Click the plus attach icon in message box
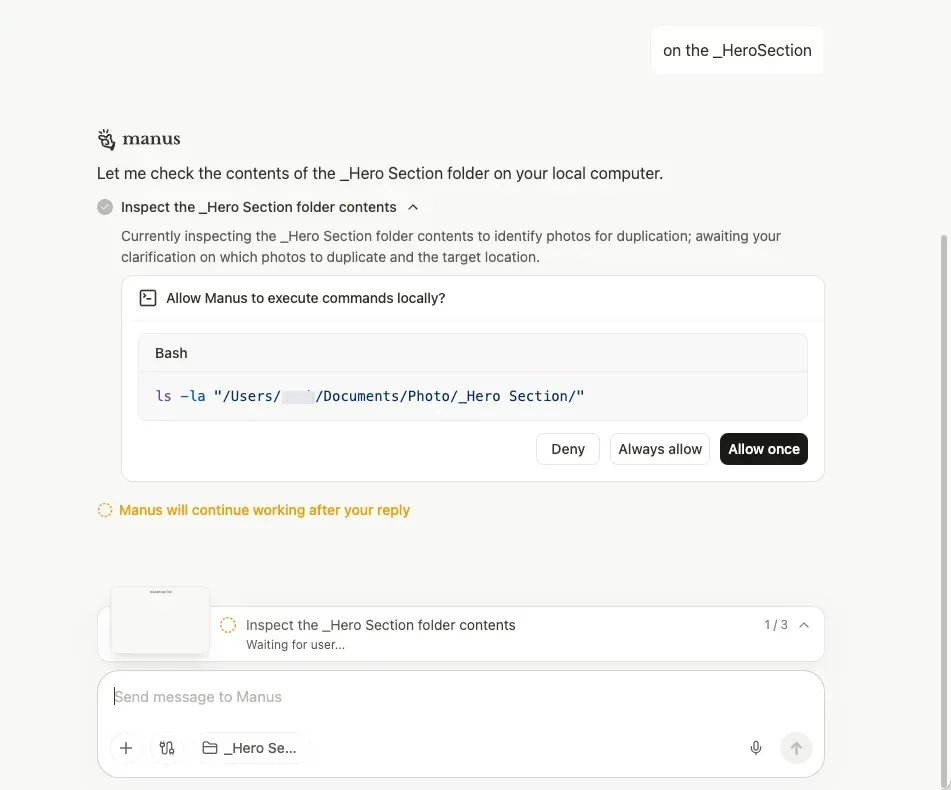Image resolution: width=951 pixels, height=790 pixels. pos(126,748)
